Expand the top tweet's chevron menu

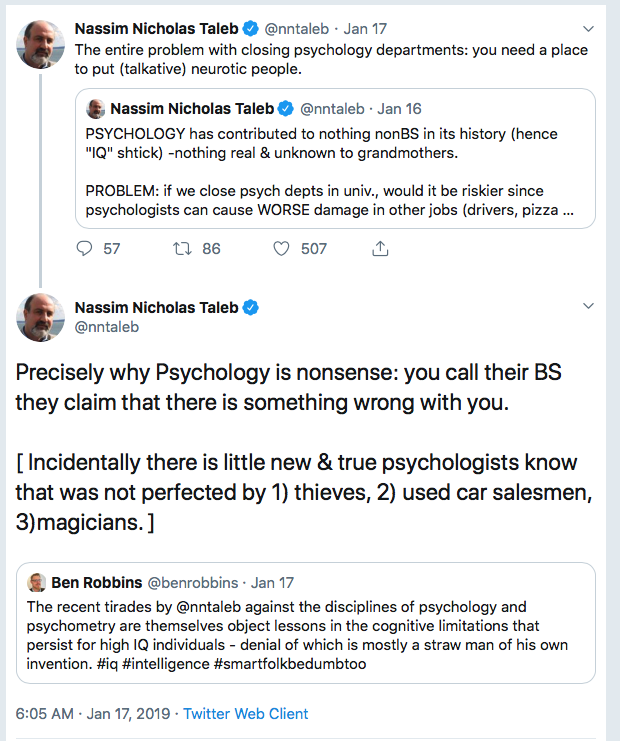pyautogui.click(x=588, y=28)
